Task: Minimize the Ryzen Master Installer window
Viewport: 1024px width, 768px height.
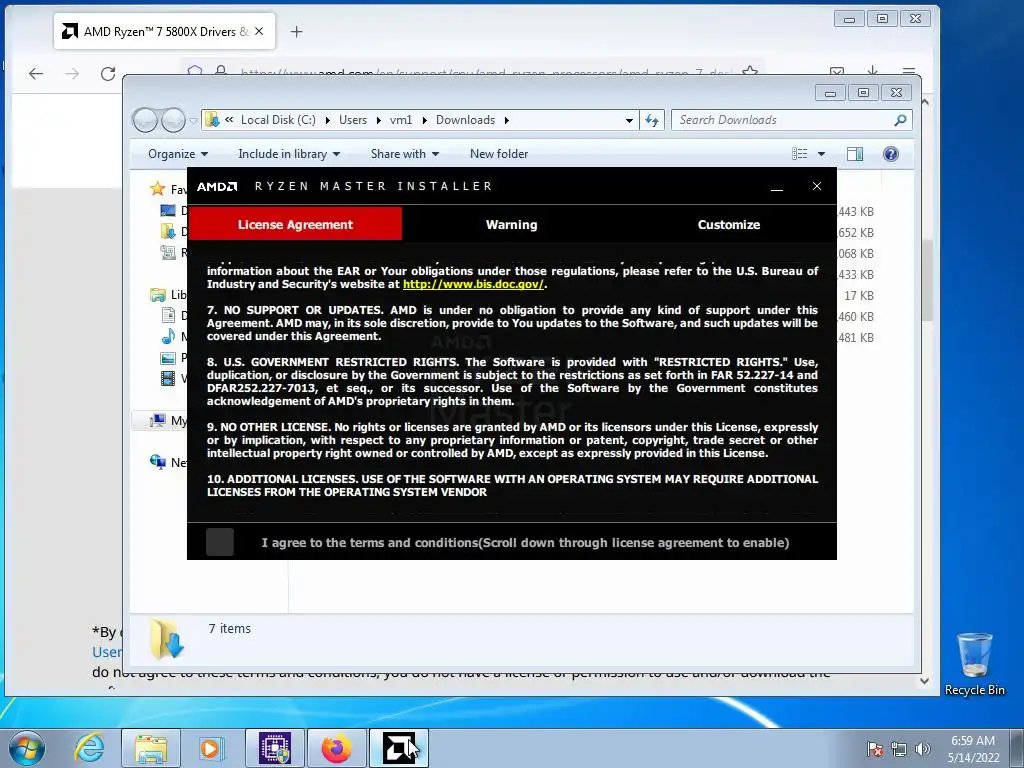Action: click(x=776, y=187)
